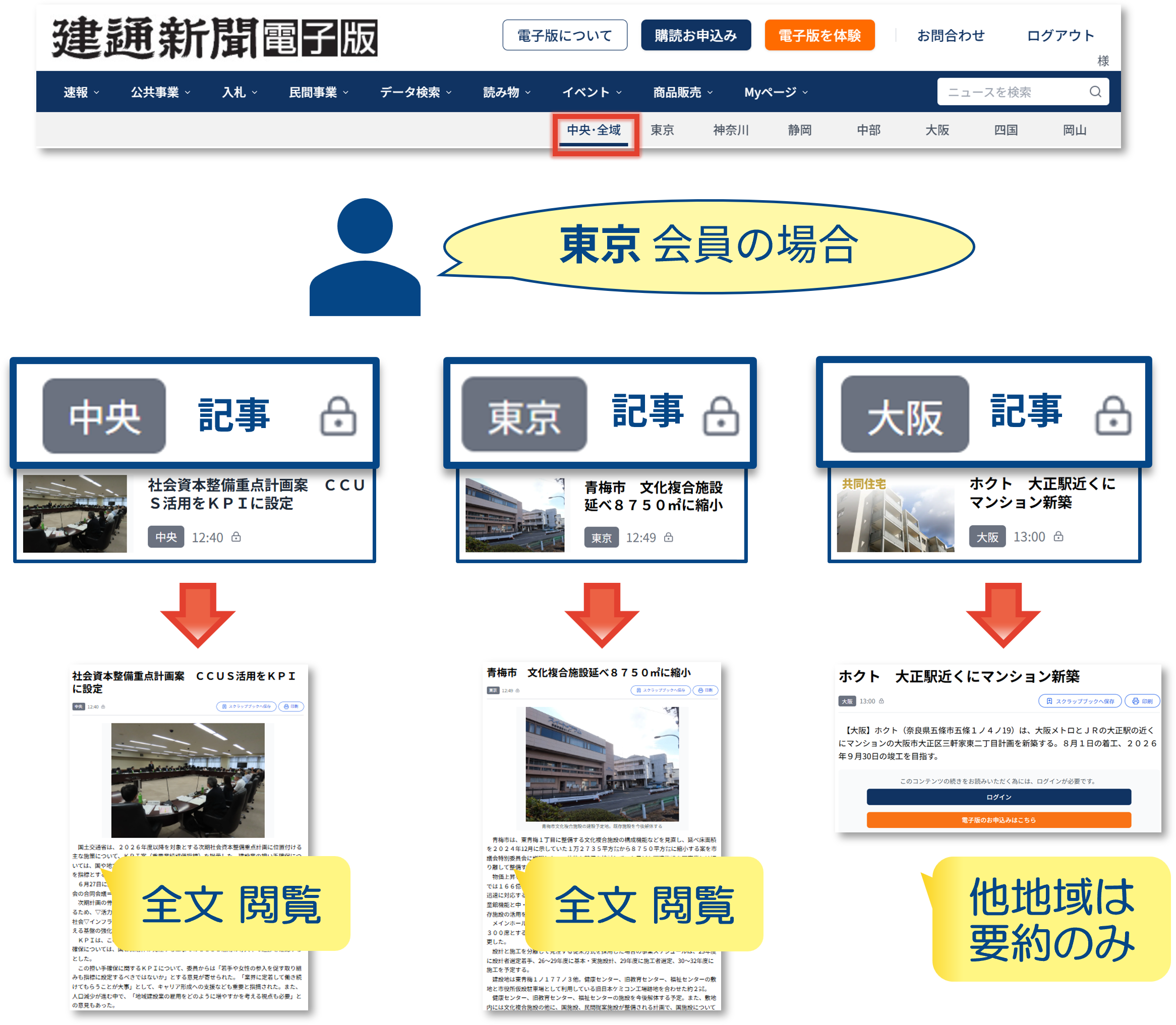Click the small 東京 tag at 12:49
The image size is (1176, 1025).
[601, 537]
